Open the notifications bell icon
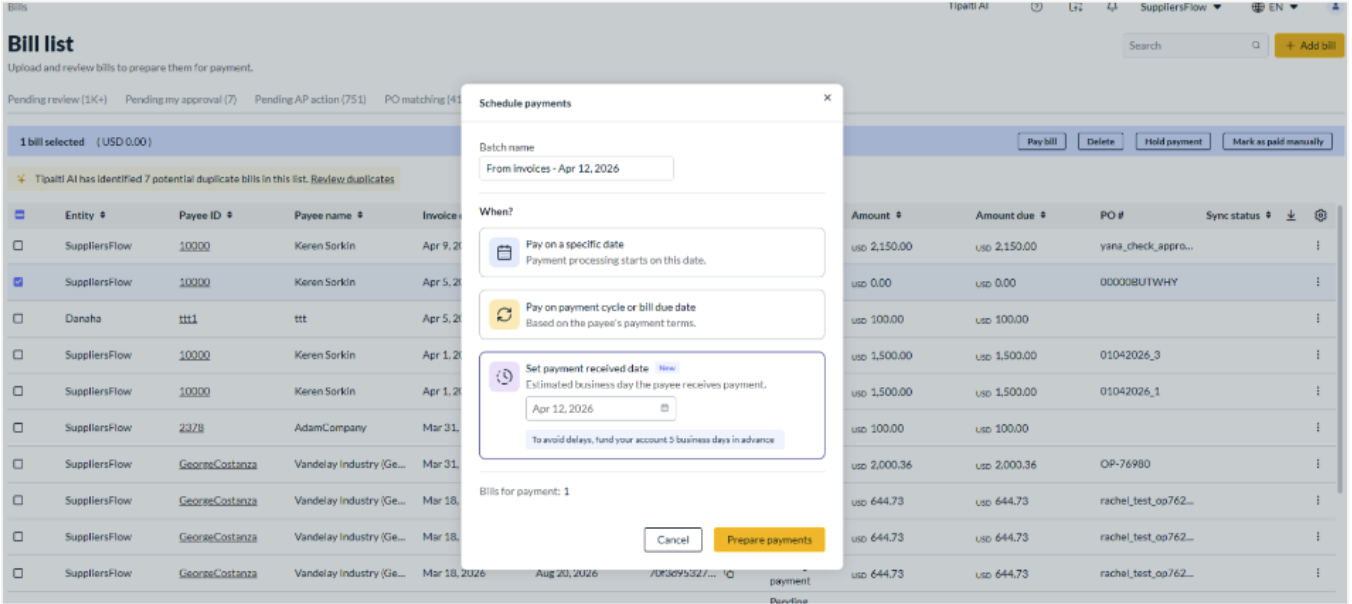 pyautogui.click(x=1112, y=7)
